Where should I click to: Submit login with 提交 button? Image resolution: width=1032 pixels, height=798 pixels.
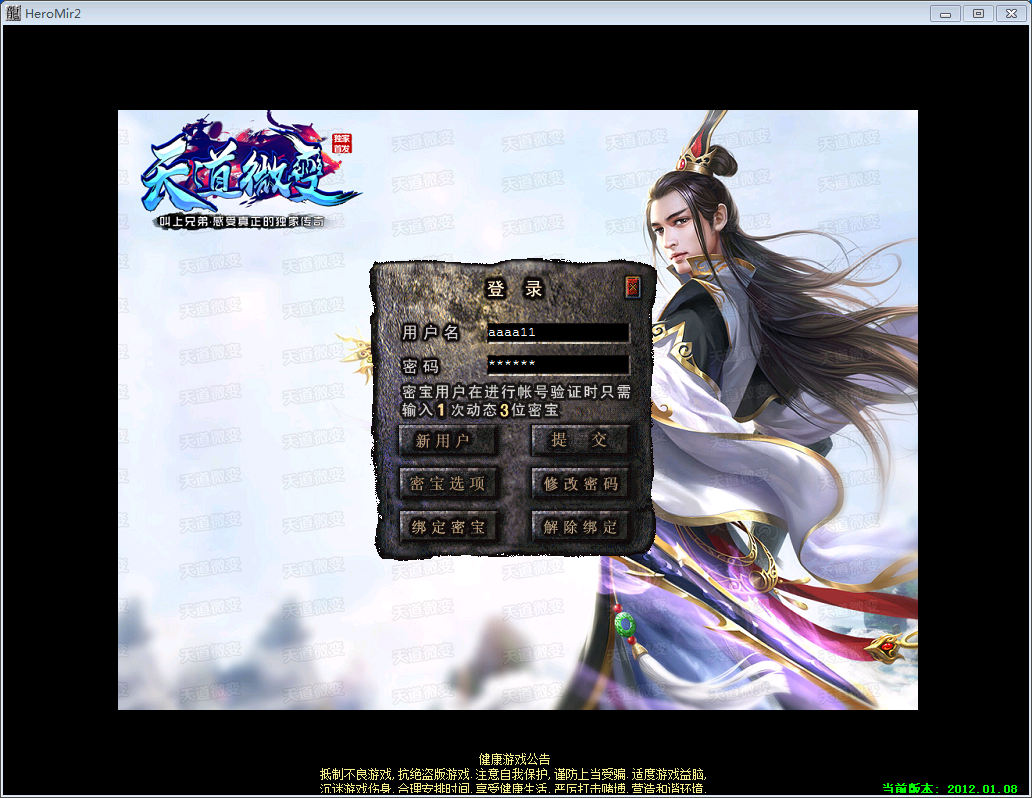pos(579,440)
